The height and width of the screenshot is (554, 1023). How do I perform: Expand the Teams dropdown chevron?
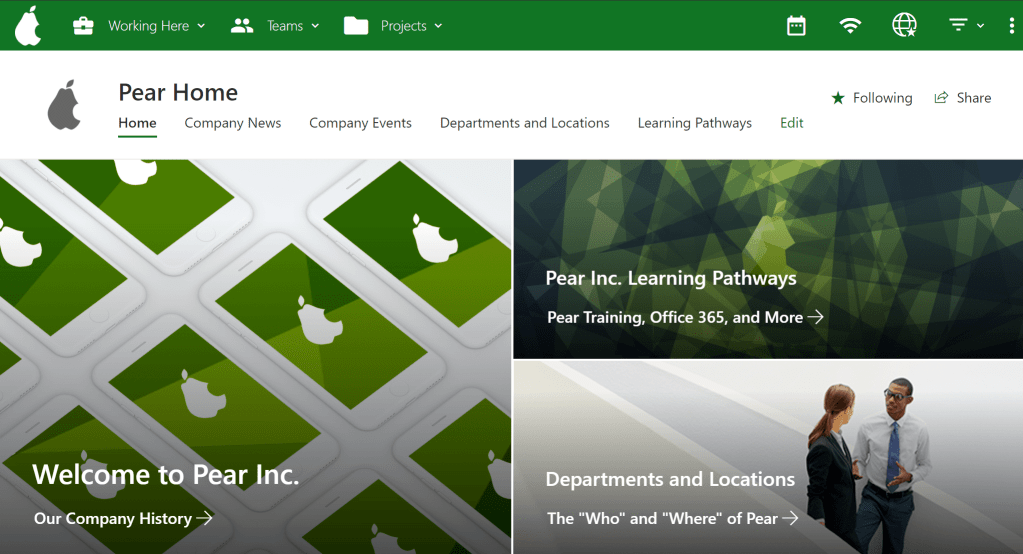pyautogui.click(x=315, y=26)
